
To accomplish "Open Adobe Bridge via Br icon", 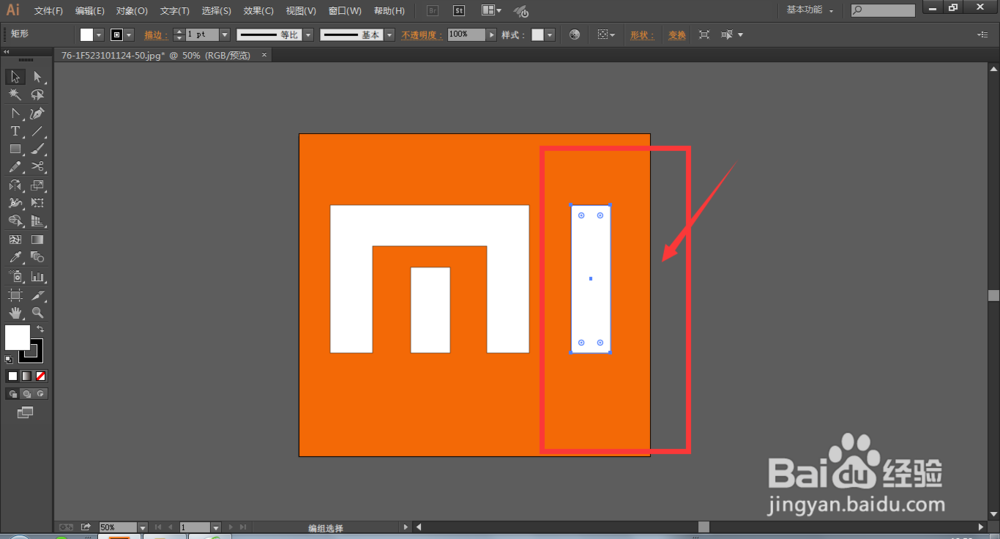I will (x=432, y=11).
